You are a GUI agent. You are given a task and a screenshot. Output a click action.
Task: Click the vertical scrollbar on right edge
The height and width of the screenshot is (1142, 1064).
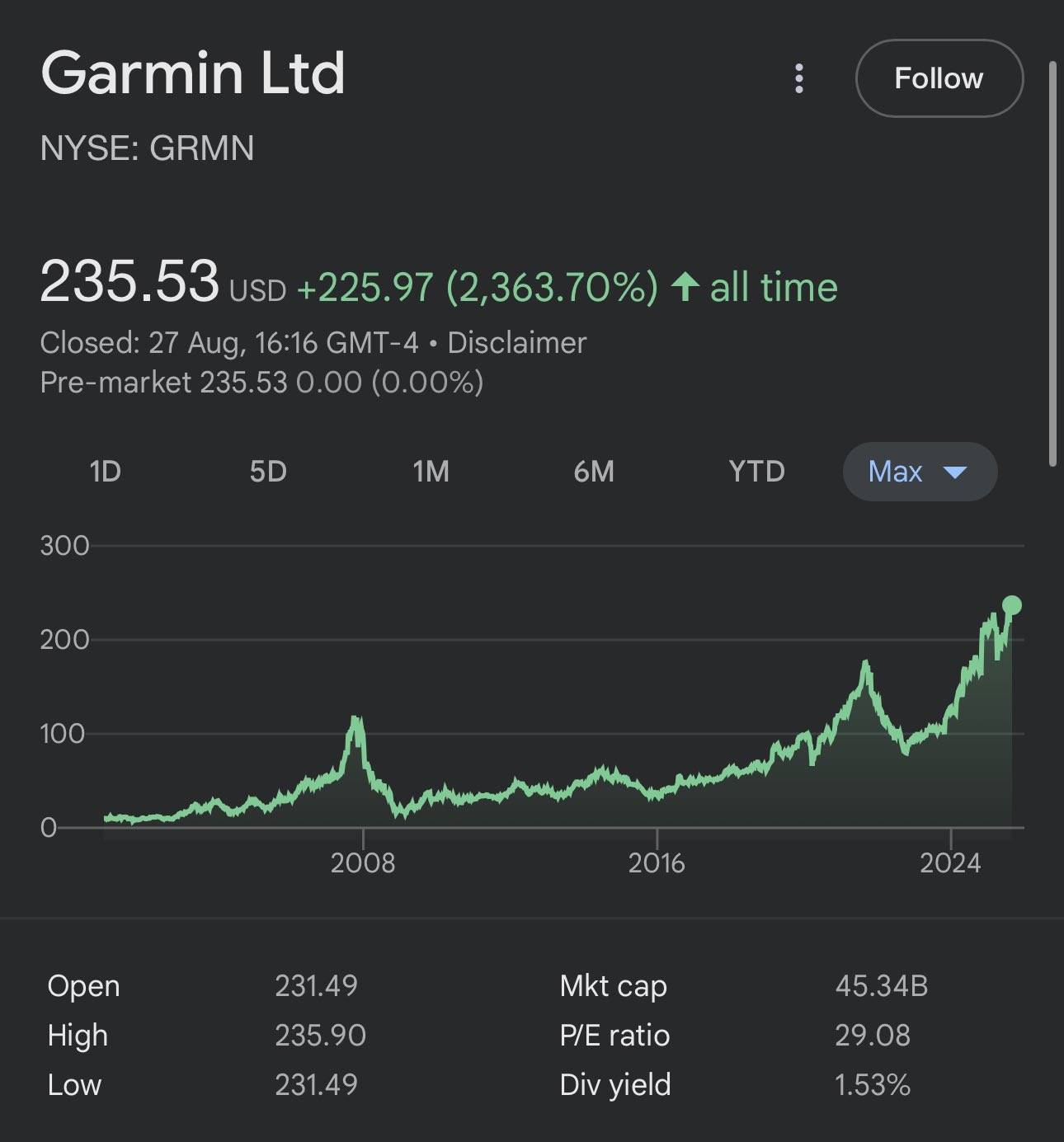[1052, 264]
